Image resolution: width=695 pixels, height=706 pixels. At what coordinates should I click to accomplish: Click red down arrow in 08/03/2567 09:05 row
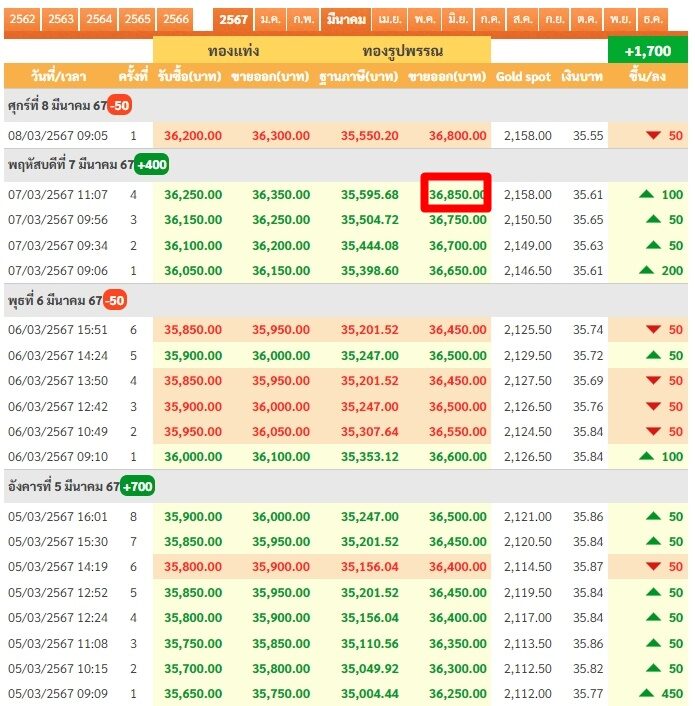click(x=653, y=135)
